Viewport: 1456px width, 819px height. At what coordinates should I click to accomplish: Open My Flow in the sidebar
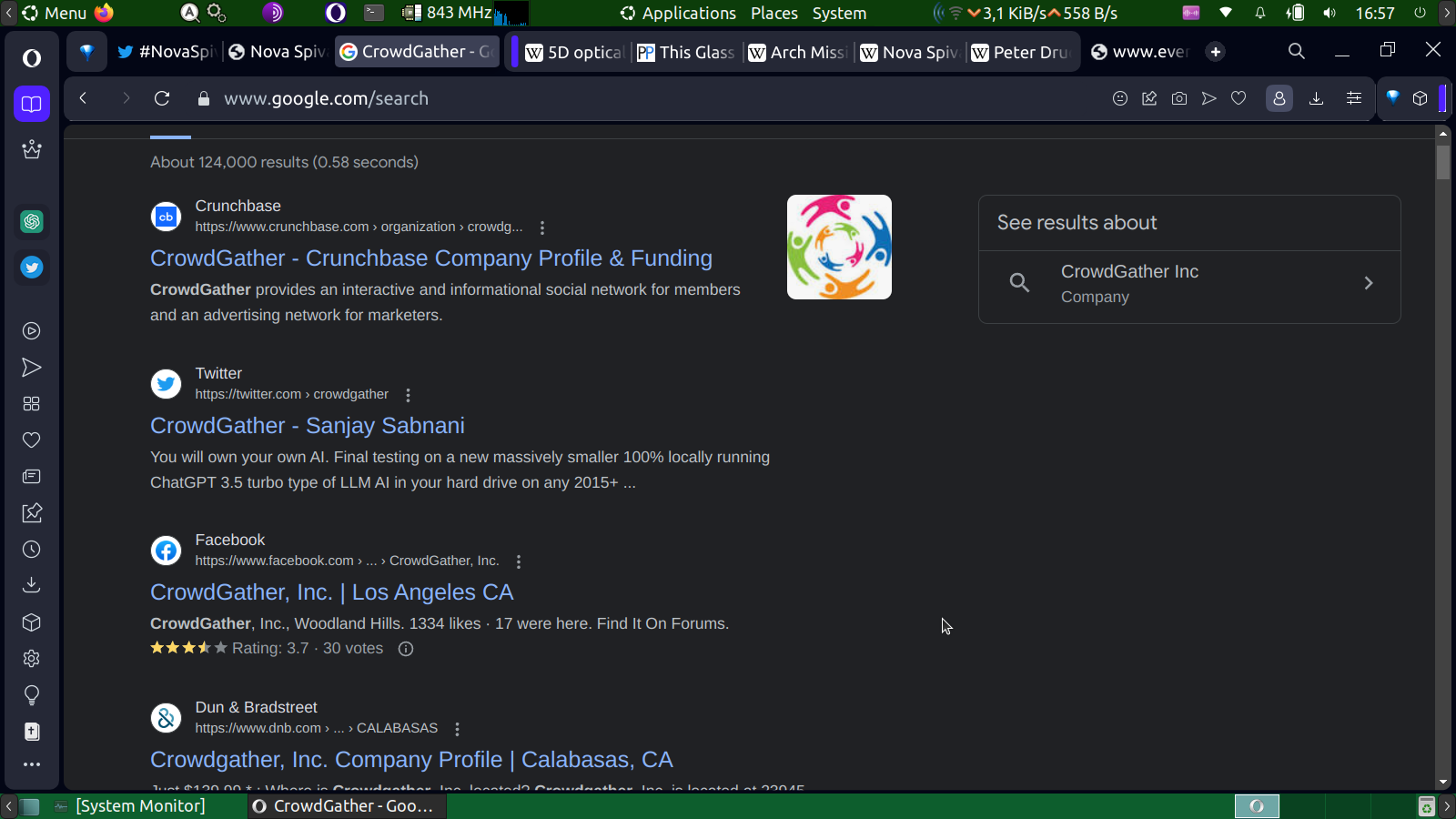(32, 368)
